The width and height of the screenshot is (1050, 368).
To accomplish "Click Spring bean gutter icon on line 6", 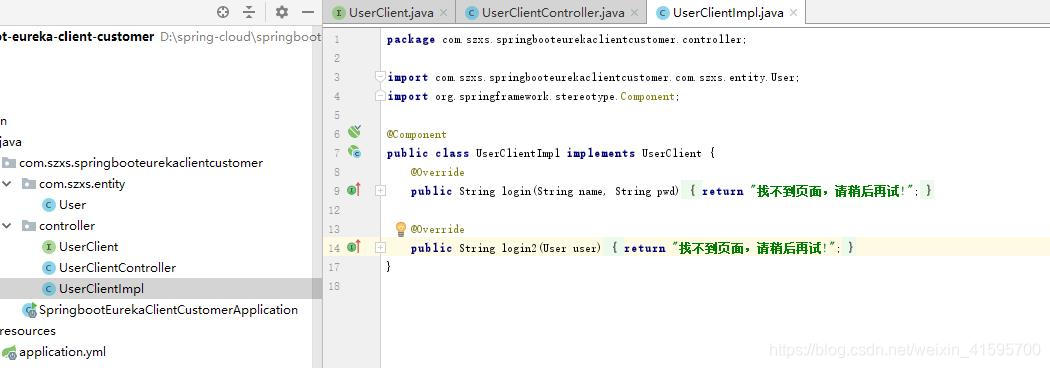I will tap(354, 132).
